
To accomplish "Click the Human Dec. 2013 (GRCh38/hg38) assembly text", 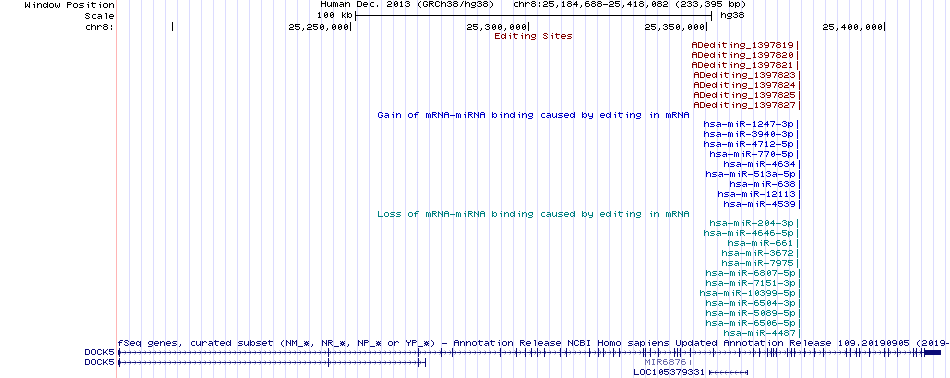I will coord(407,4).
